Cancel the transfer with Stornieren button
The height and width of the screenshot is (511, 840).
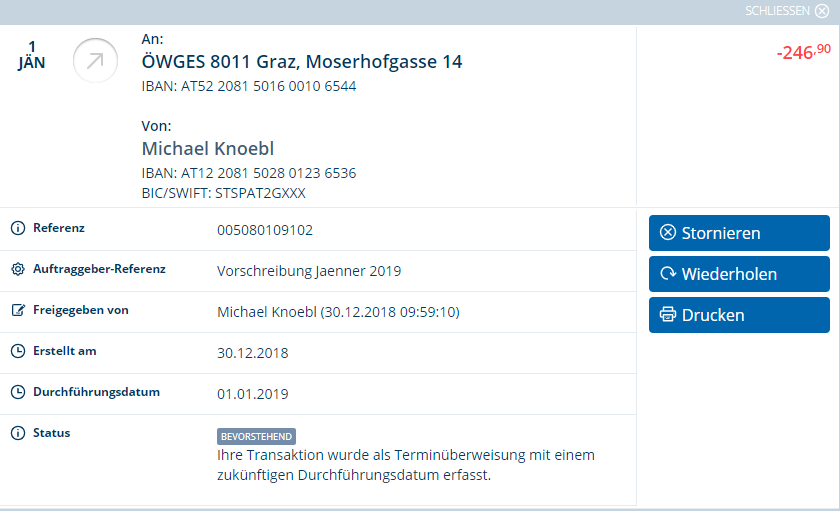[739, 233]
